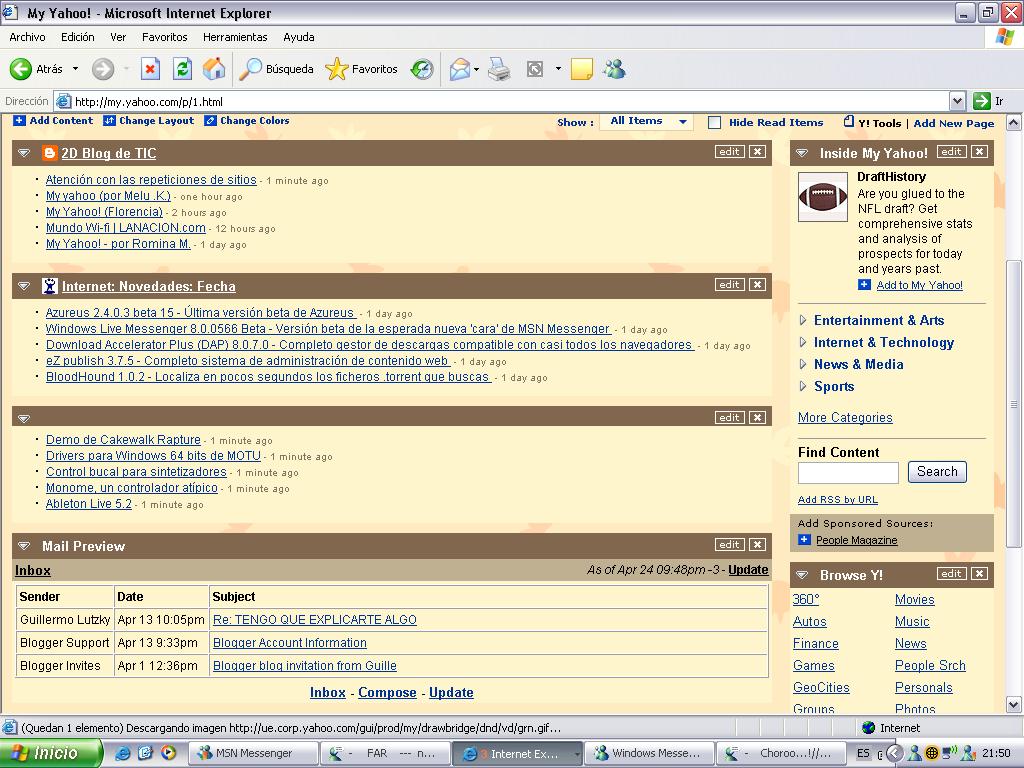Close the Browse Y! module
The height and width of the screenshot is (768, 1024).
(x=980, y=573)
